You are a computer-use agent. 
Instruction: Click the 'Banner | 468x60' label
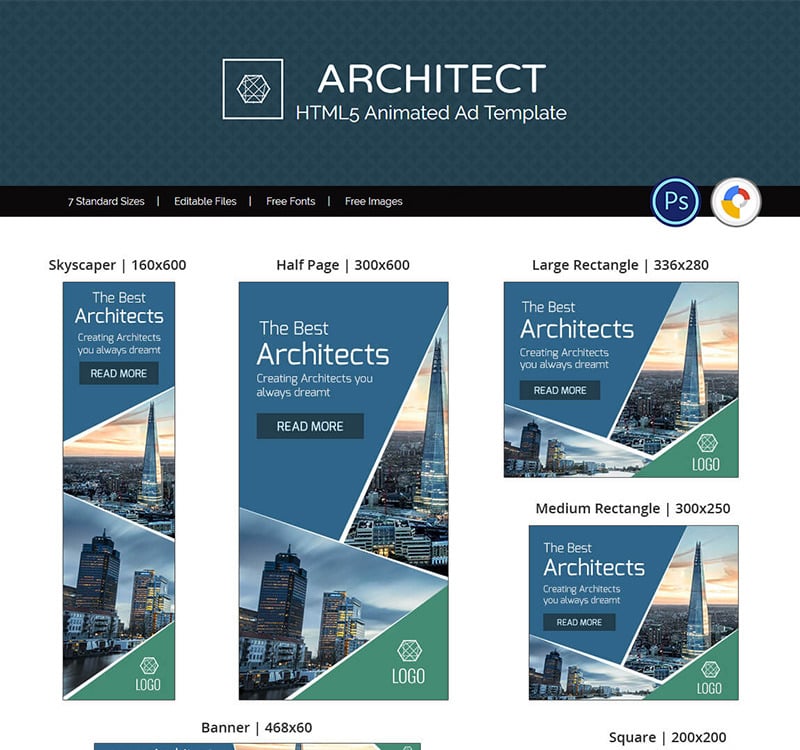click(x=257, y=727)
